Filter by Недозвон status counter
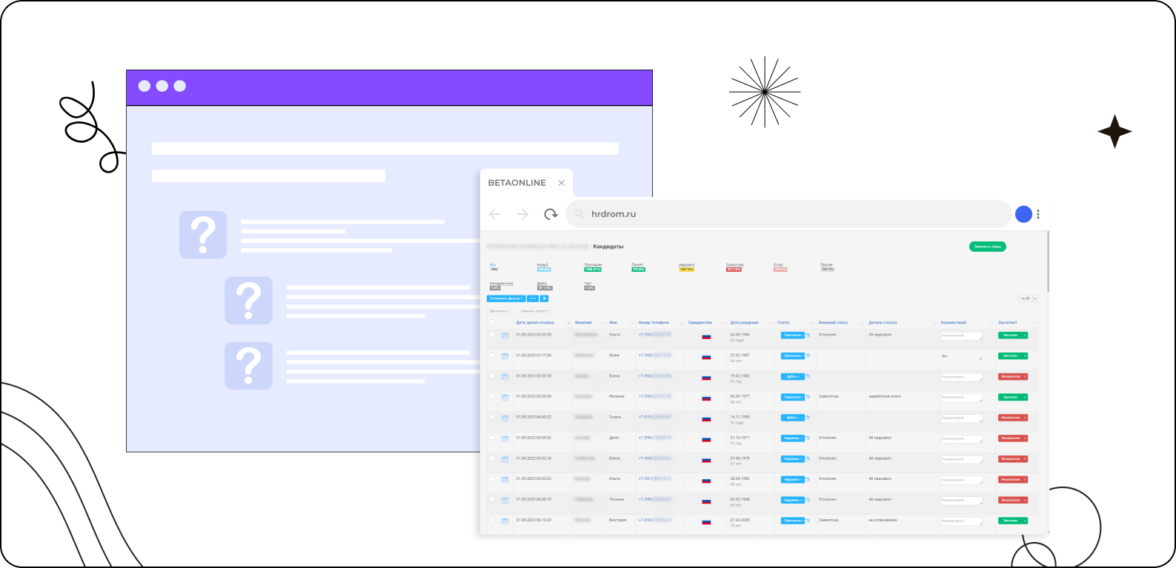Viewport: 1176px width, 568px height. pyautogui.click(x=686, y=267)
